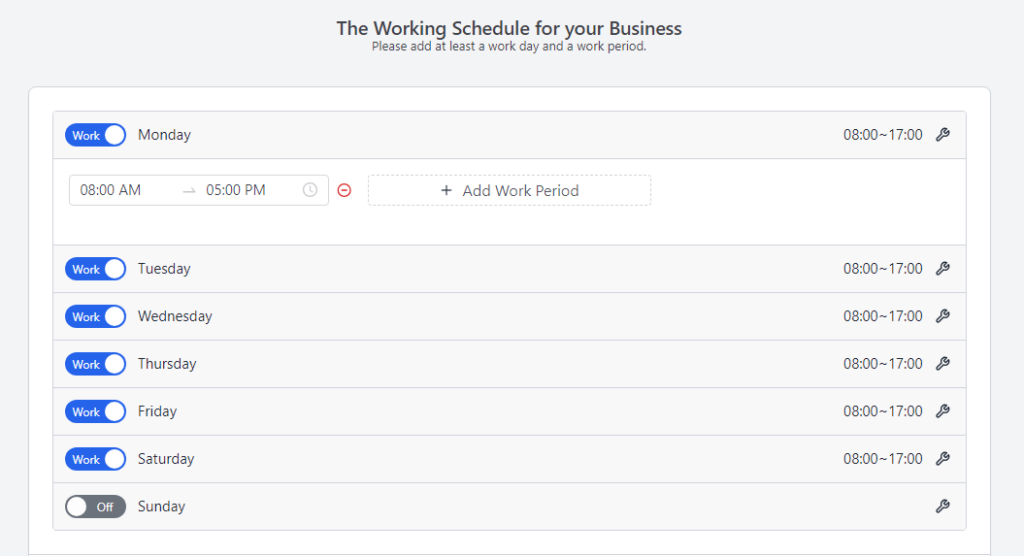Disable the Wednesday Work switch
1024x556 pixels.
[x=95, y=316]
